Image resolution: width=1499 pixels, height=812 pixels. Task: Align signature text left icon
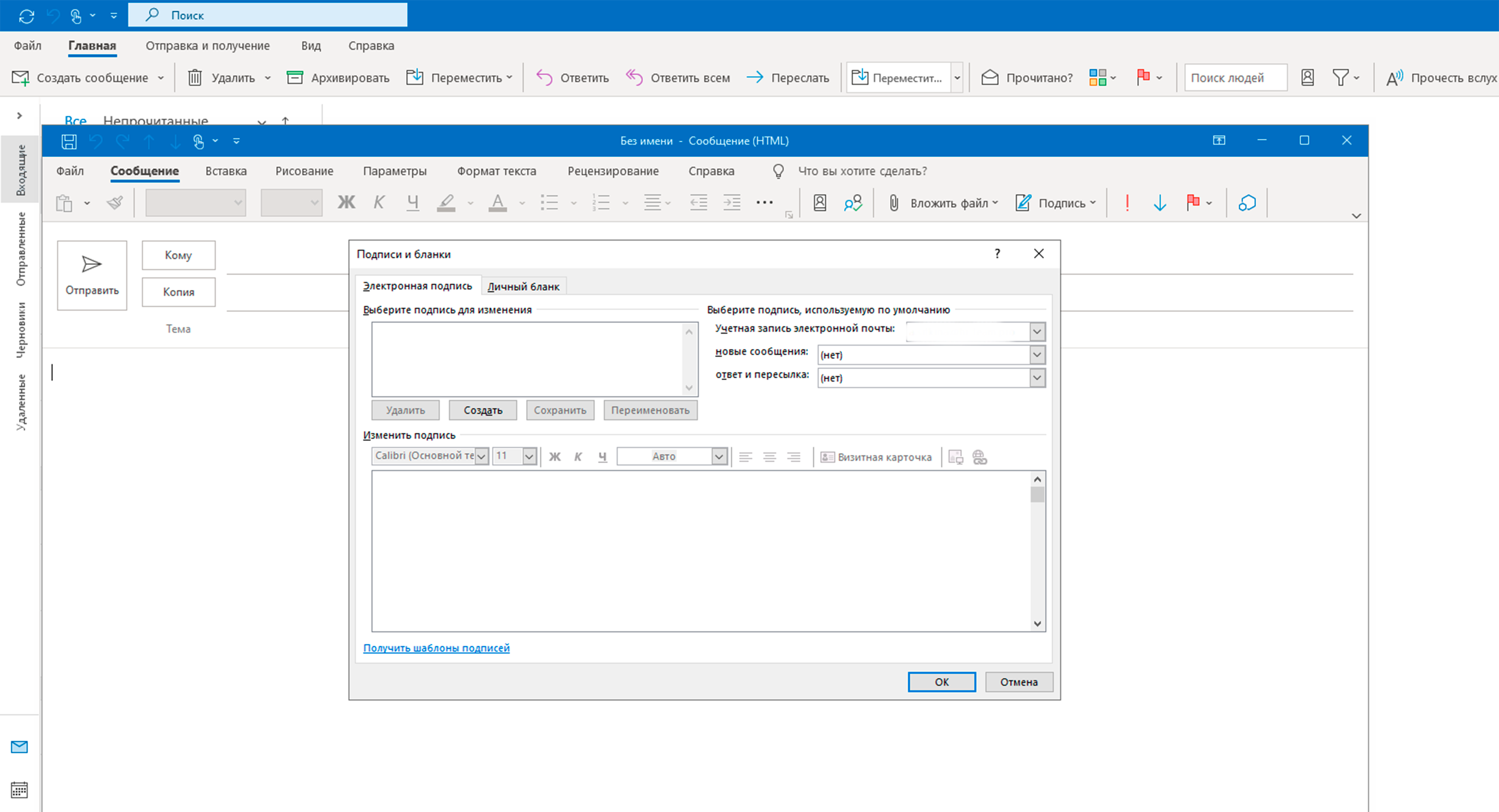[745, 457]
